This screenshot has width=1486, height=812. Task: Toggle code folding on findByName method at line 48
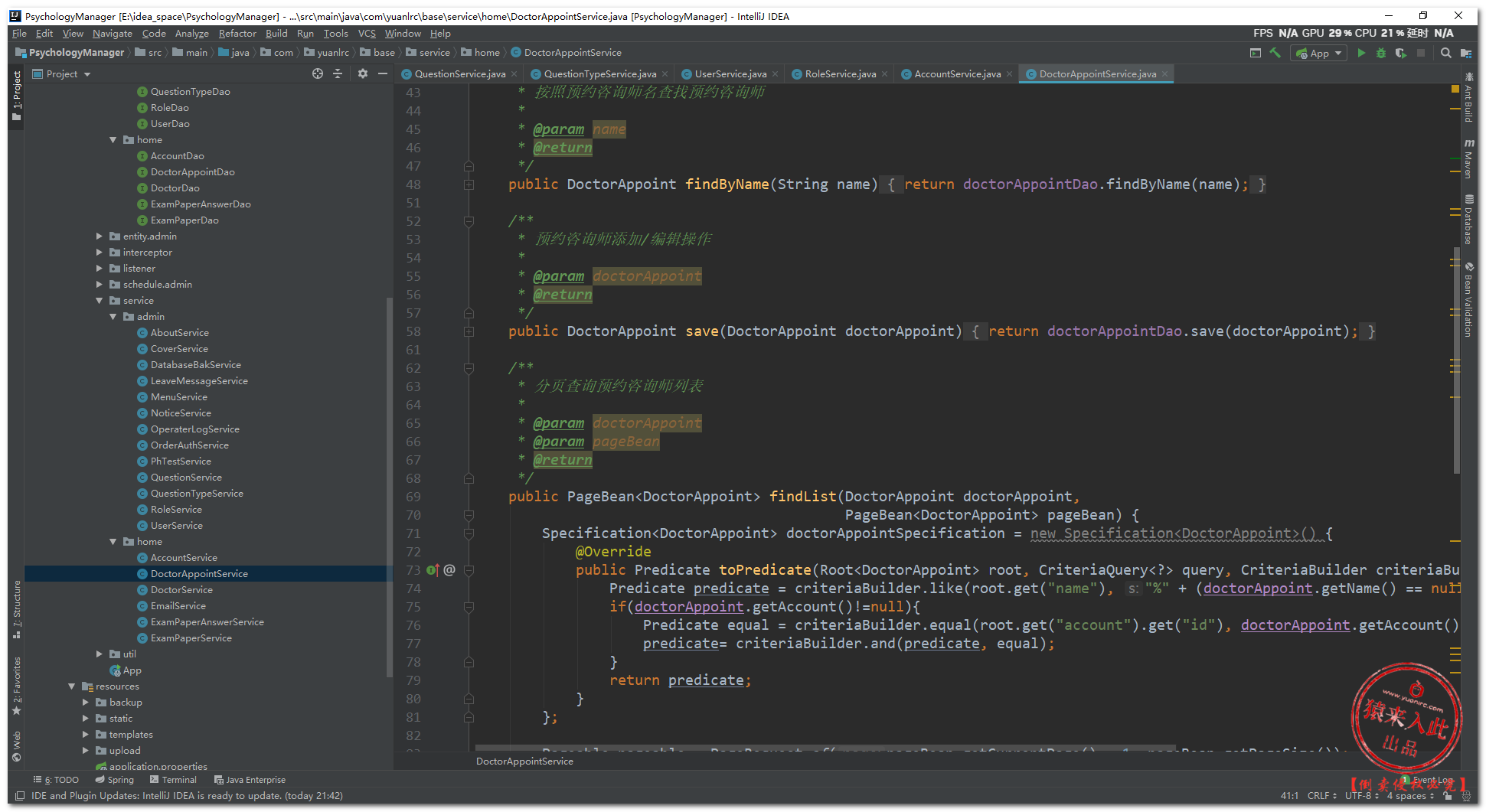click(x=469, y=184)
